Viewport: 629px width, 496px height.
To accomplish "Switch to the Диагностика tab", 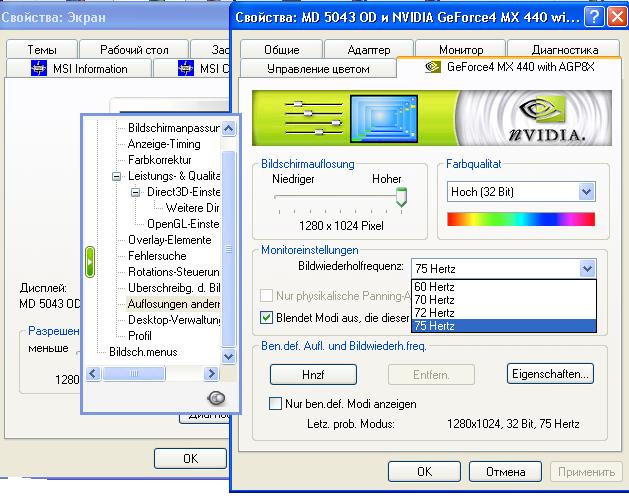I will click(564, 50).
